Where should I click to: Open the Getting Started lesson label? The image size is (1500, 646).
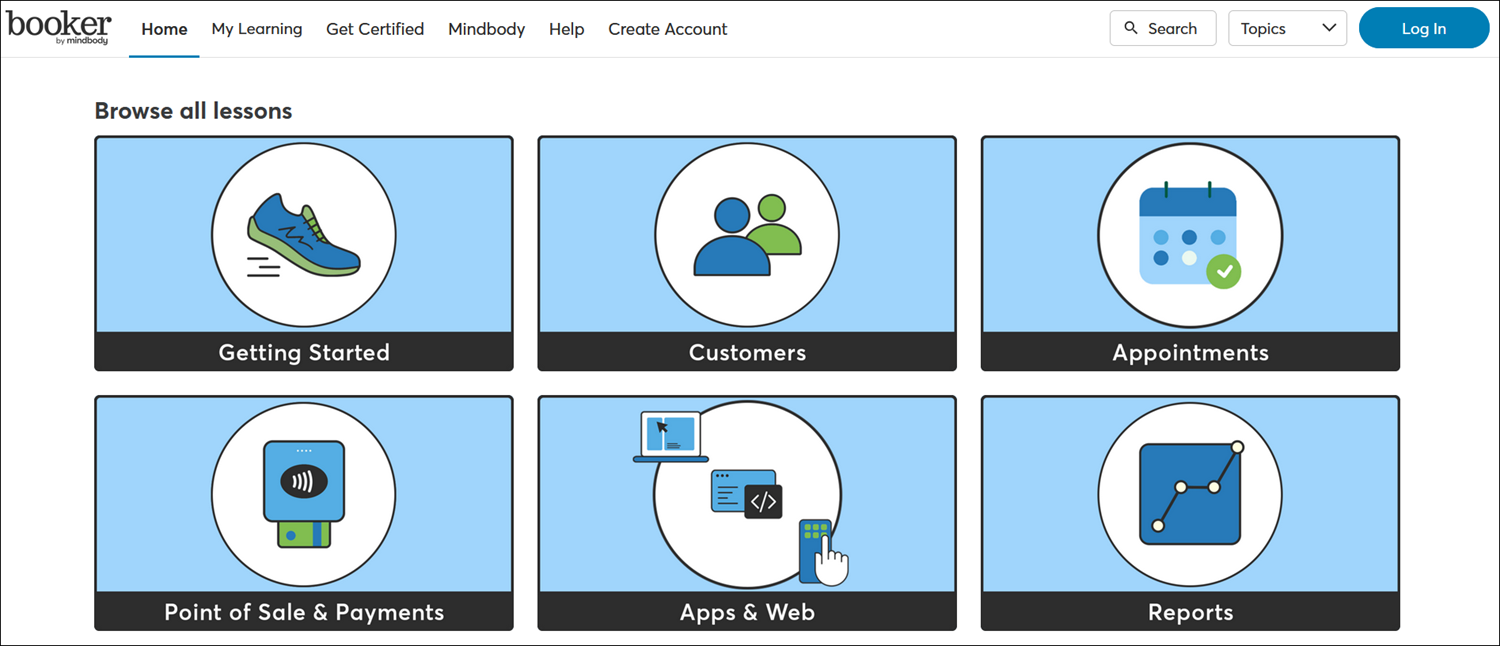click(x=304, y=352)
